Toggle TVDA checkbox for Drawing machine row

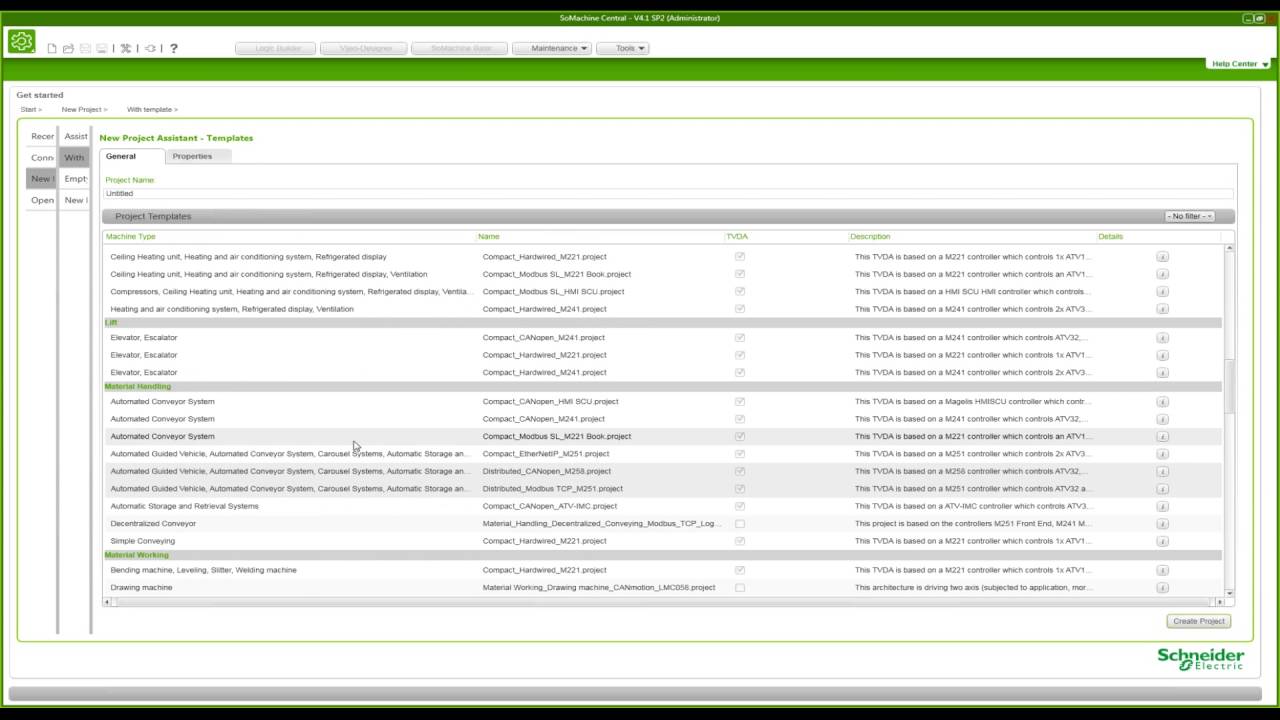pos(740,587)
